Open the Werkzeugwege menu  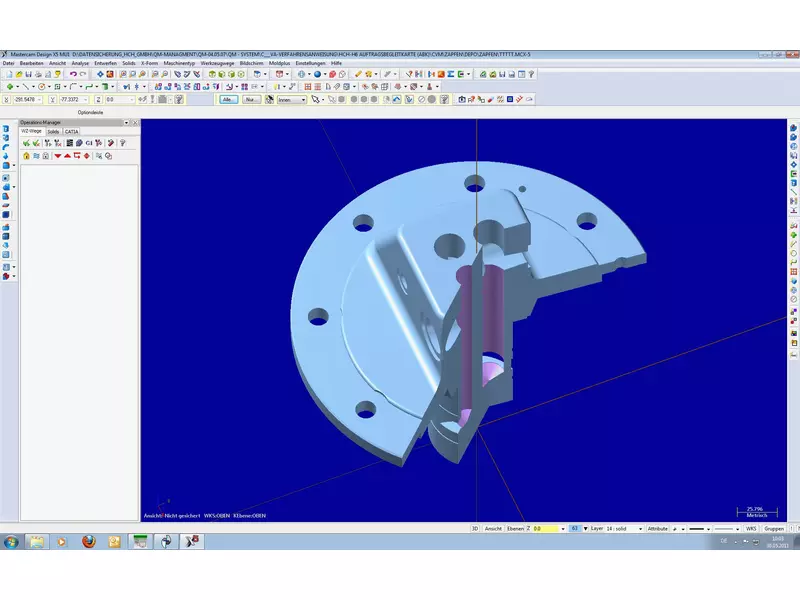coord(216,63)
